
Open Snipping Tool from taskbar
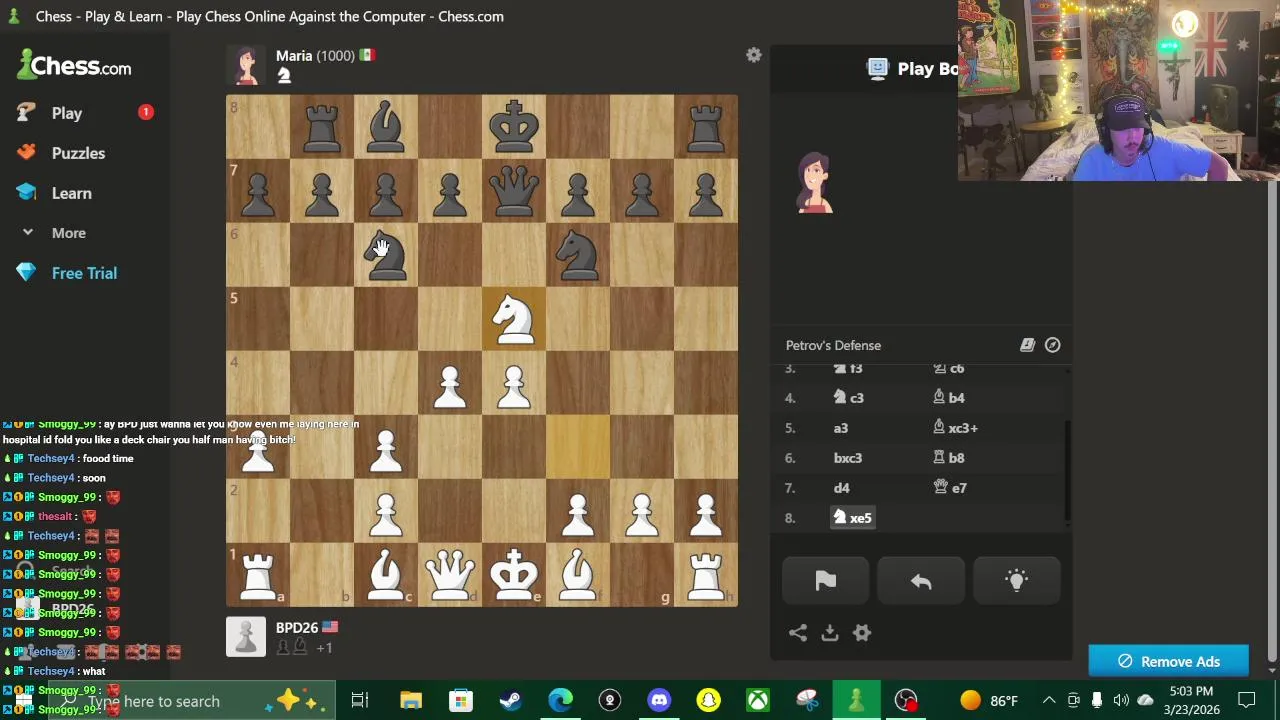(x=807, y=700)
